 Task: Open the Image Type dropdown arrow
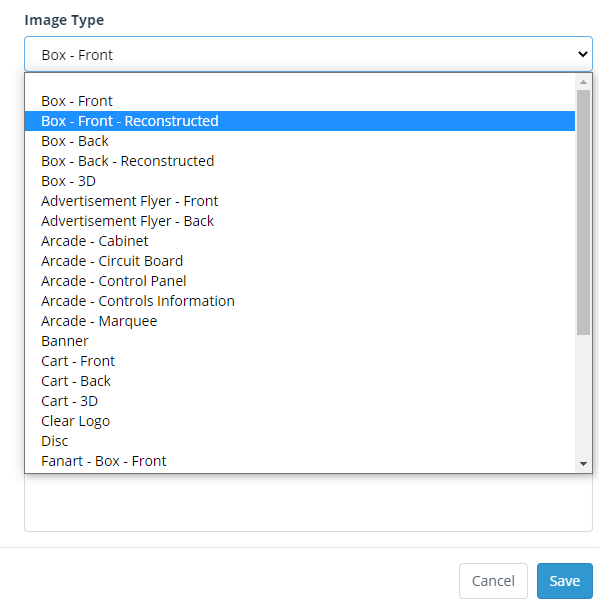583,54
